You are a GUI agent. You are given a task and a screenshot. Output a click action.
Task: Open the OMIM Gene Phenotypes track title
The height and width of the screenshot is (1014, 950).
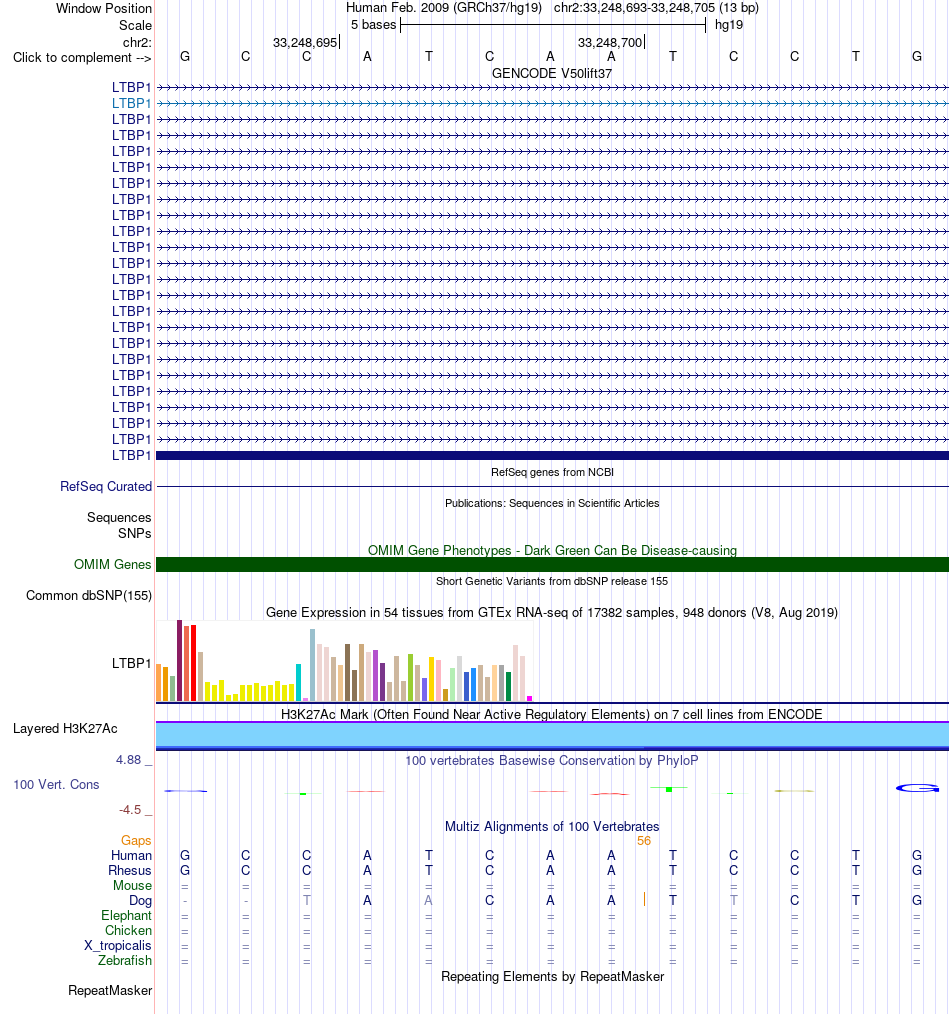(x=552, y=550)
